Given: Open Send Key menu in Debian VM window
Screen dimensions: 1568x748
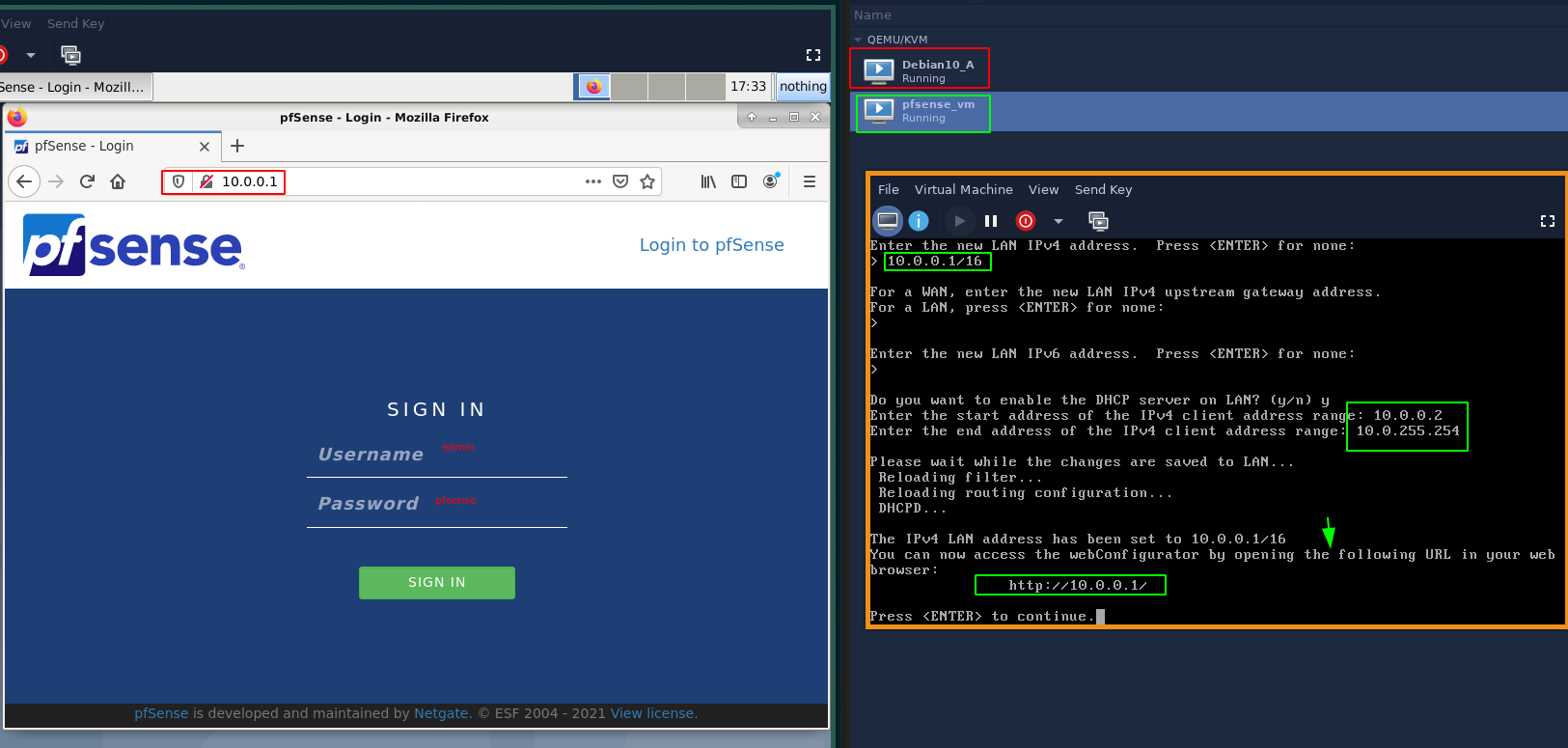Looking at the screenshot, I should (x=75, y=23).
